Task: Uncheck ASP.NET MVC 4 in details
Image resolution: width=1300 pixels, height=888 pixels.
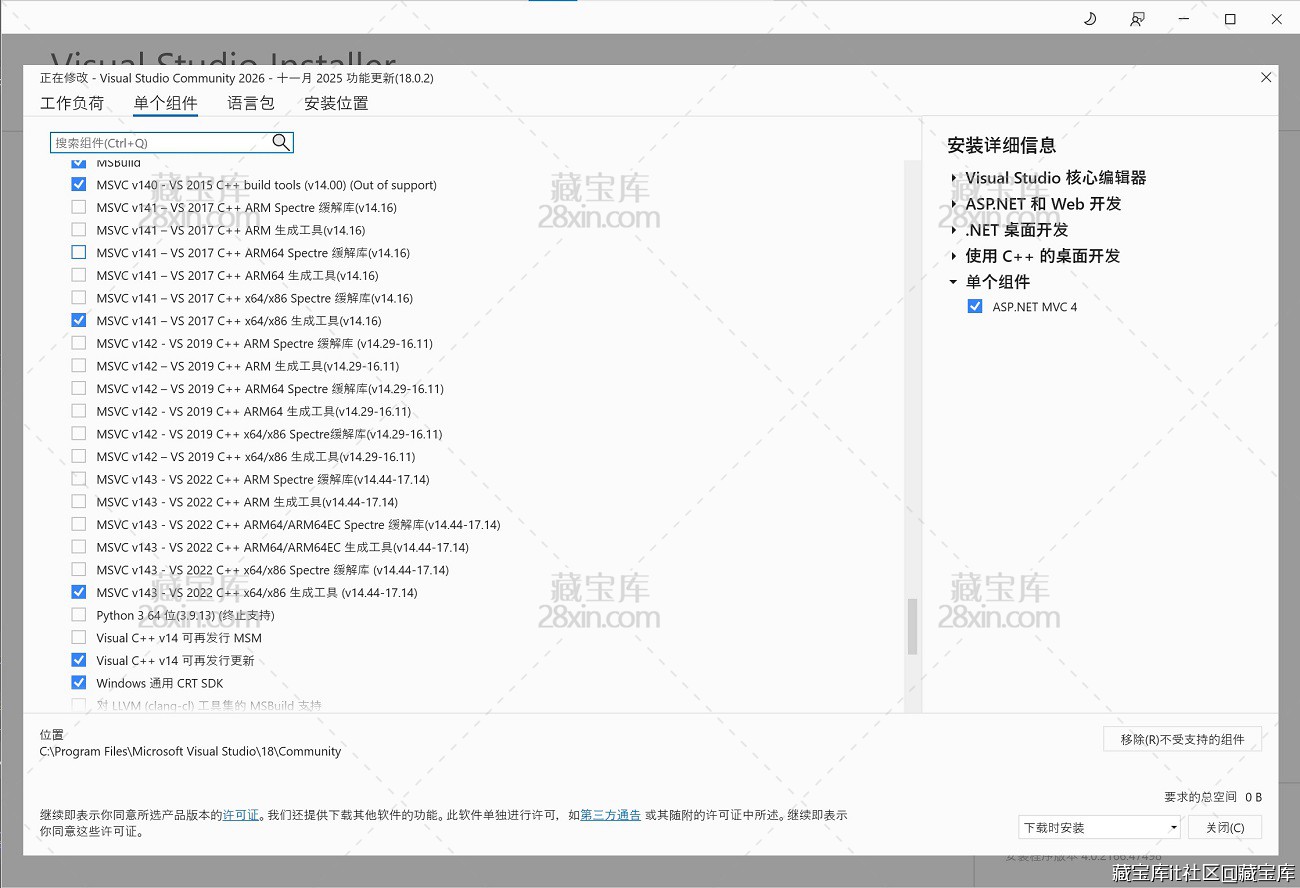Action: pos(975,307)
